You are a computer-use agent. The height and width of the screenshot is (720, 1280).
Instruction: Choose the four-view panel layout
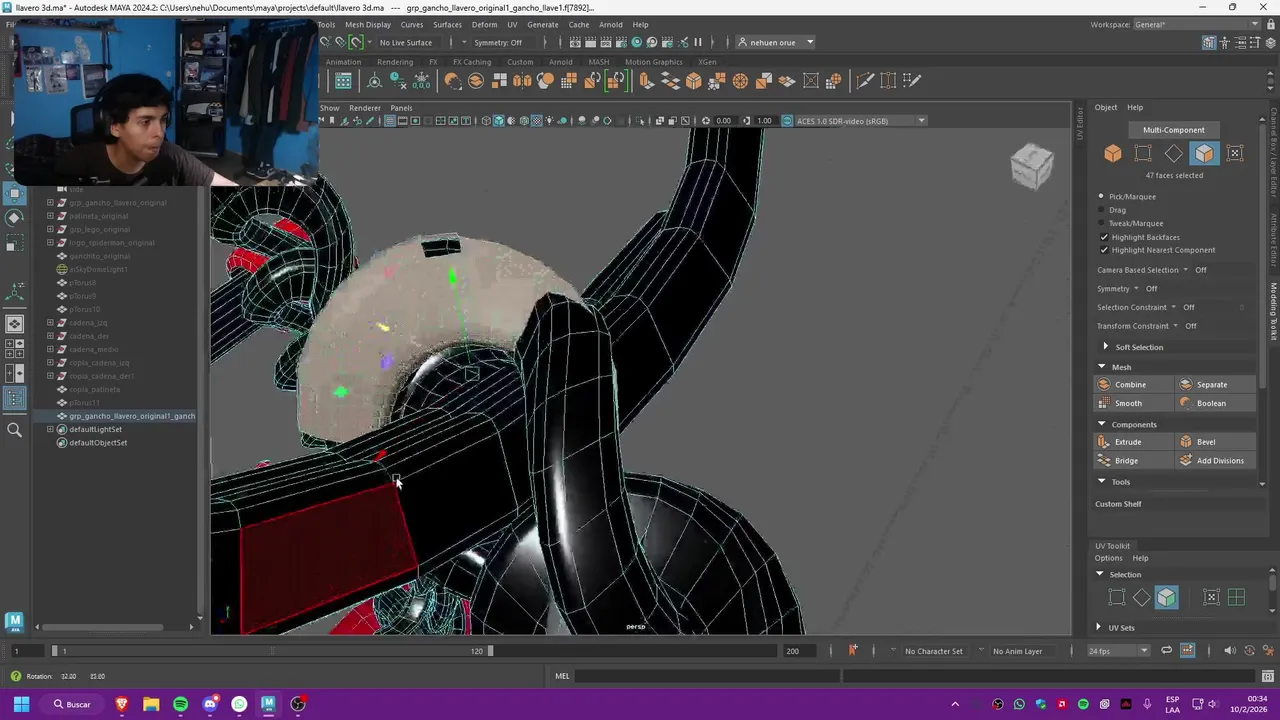pyautogui.click(x=14, y=349)
